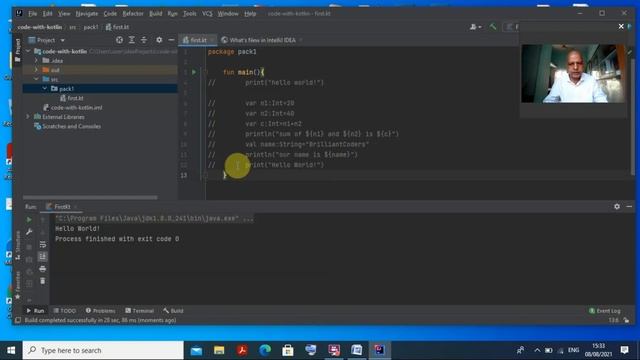Click IntelliJ IDEA icon in taskbar

click(x=380, y=350)
